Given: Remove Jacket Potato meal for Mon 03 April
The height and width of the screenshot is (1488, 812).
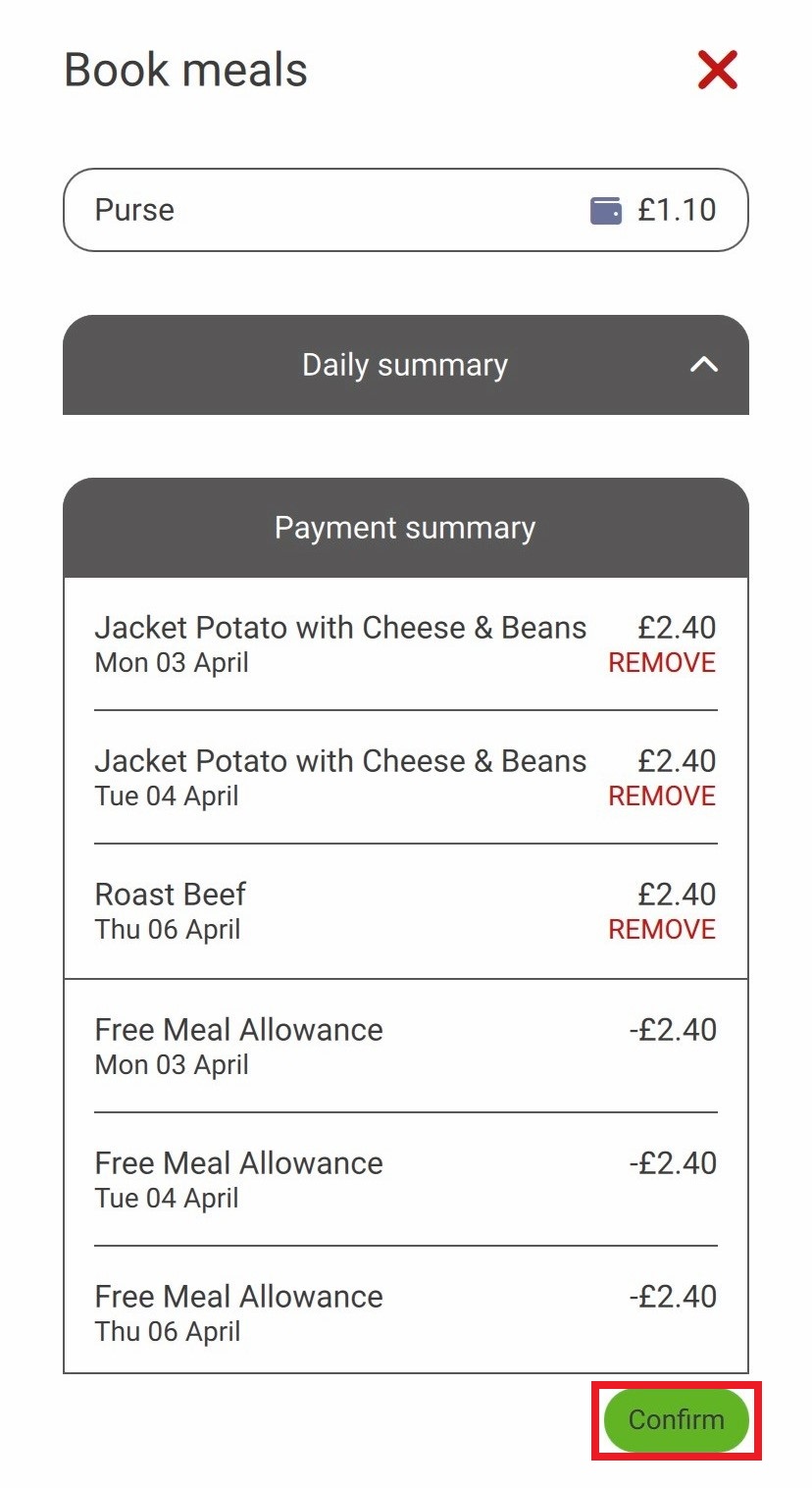Looking at the screenshot, I should coord(662,663).
